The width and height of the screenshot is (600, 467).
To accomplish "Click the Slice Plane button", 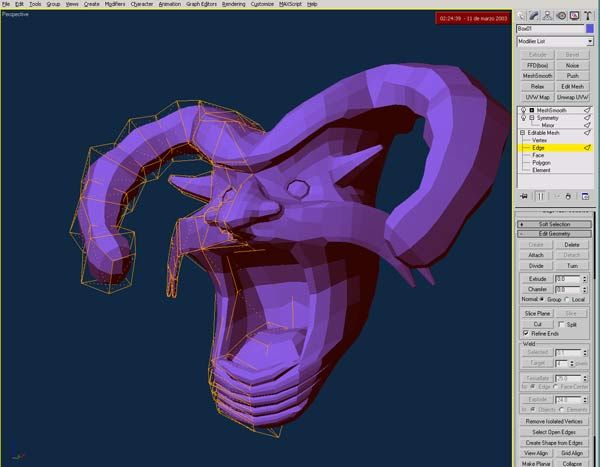I will 537,314.
